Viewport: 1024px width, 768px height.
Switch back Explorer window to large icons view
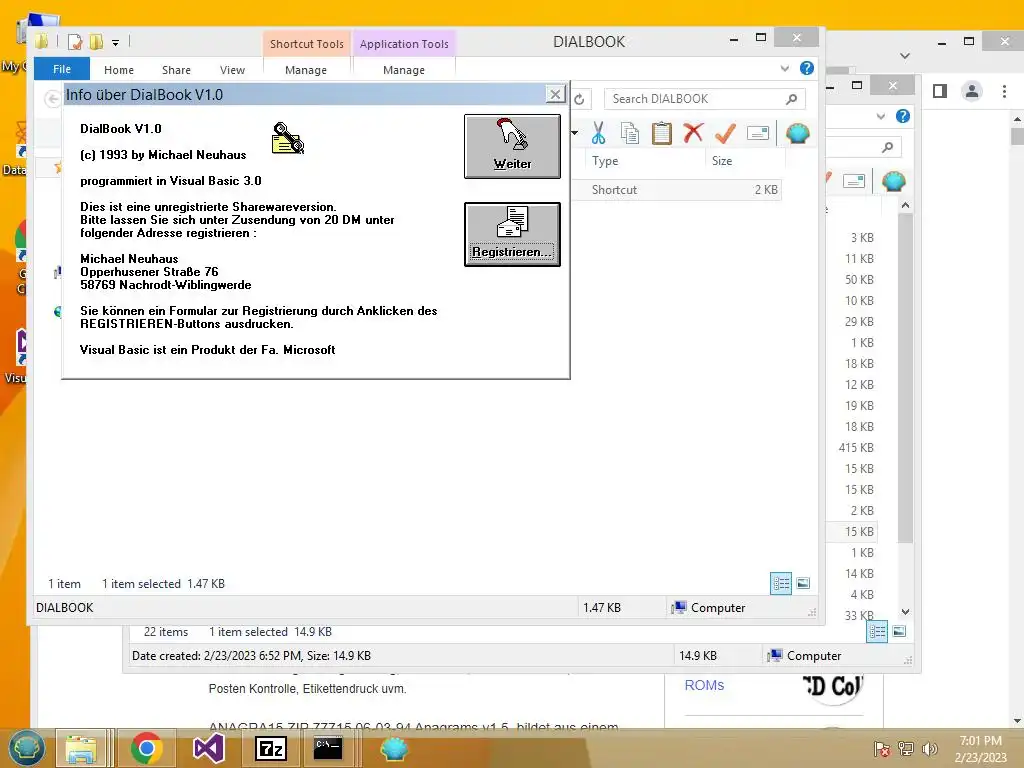(899, 632)
